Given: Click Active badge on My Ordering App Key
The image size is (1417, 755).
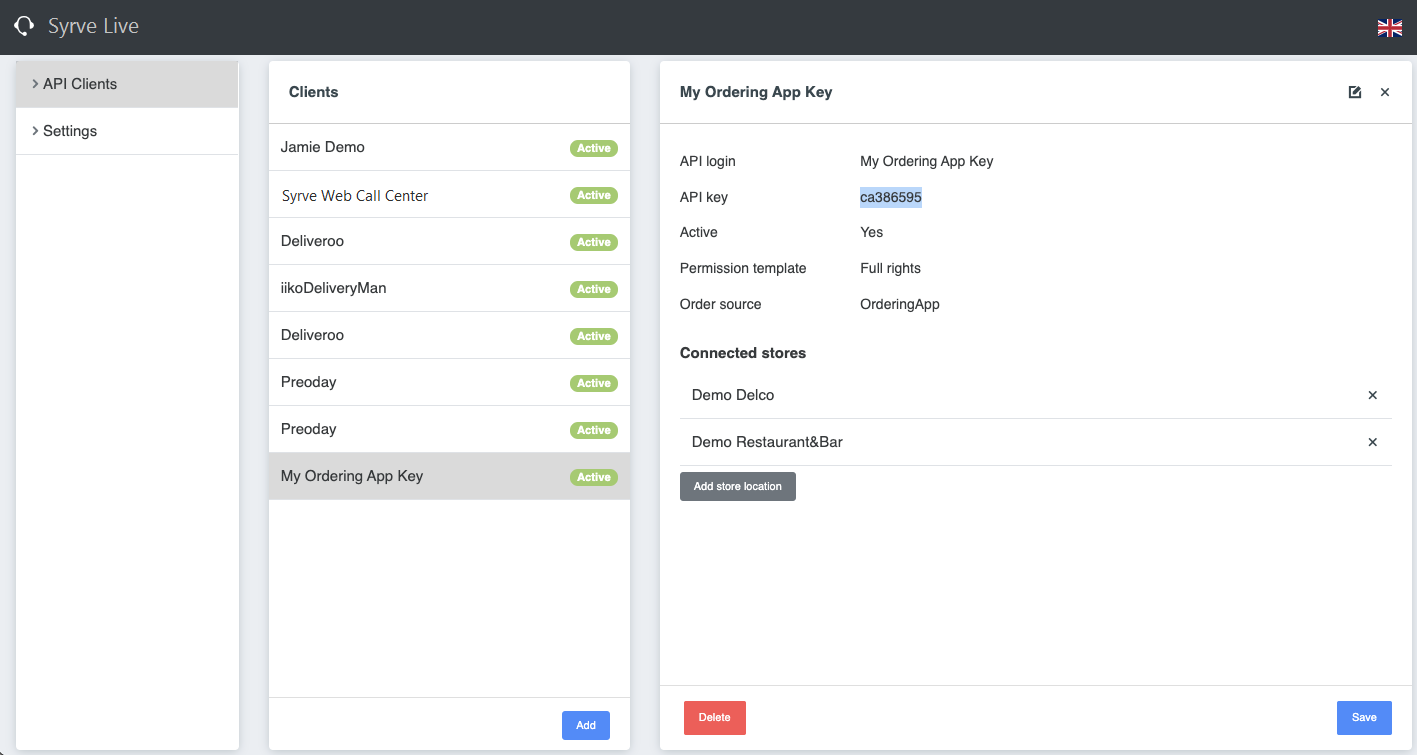Looking at the screenshot, I should tap(593, 477).
